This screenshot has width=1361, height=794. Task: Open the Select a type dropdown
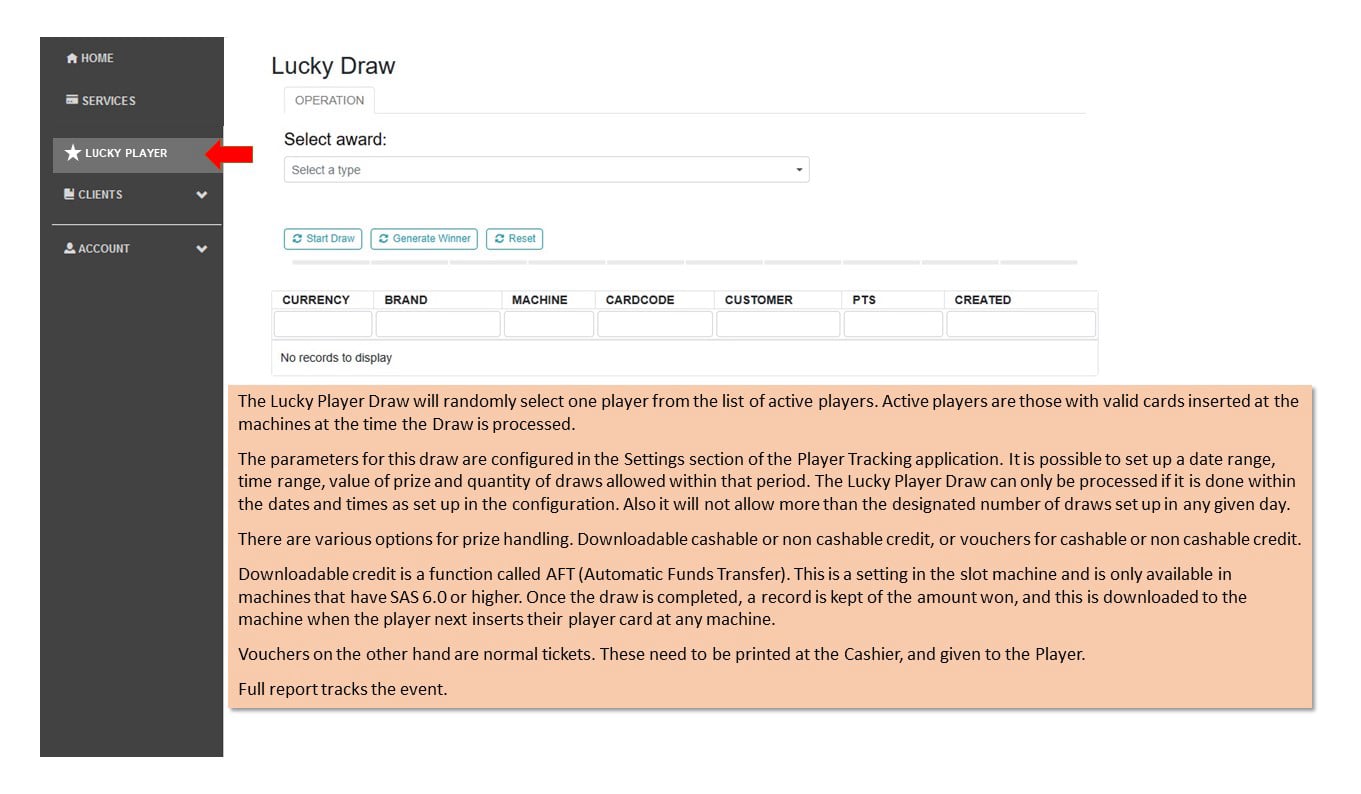coord(546,170)
